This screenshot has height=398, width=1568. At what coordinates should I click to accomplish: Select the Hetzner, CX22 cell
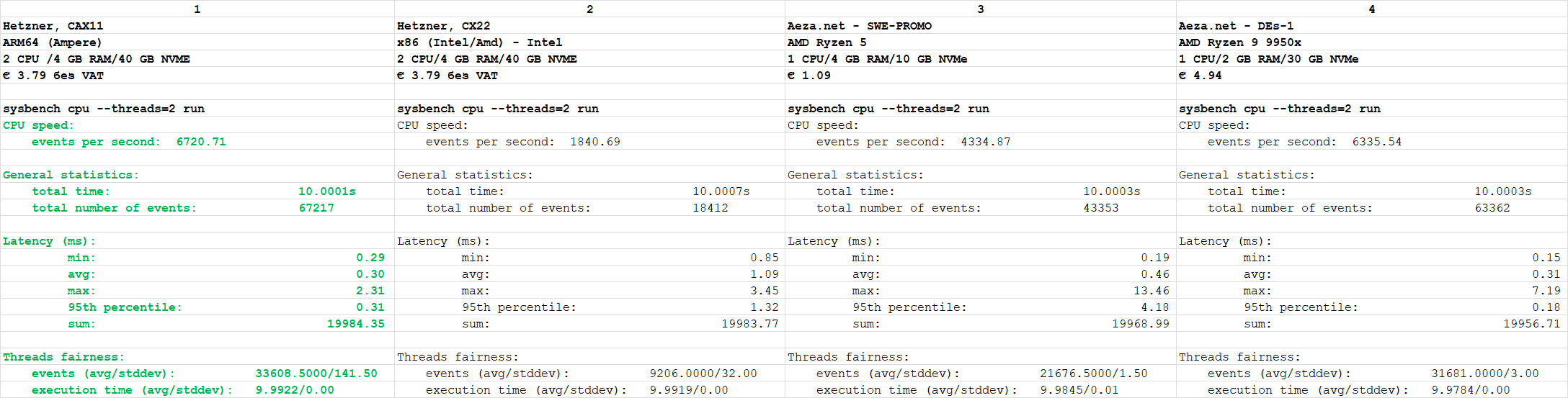tap(444, 26)
